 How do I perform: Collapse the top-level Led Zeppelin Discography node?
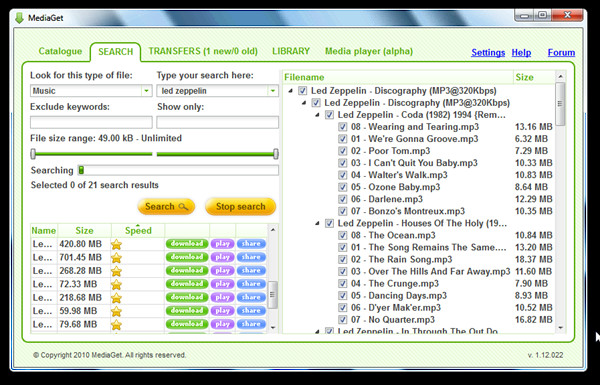(x=290, y=91)
